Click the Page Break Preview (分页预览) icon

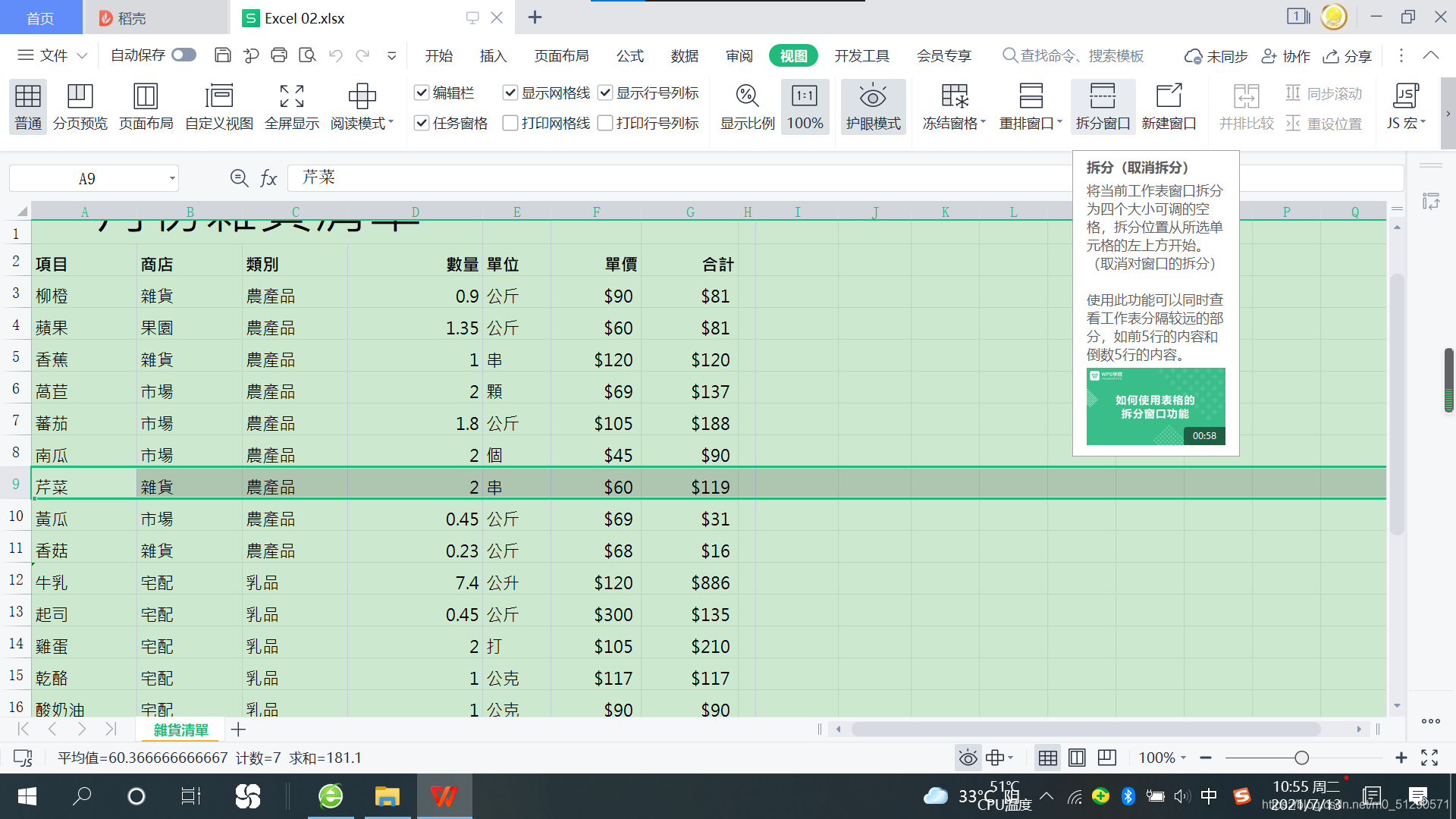point(80,97)
